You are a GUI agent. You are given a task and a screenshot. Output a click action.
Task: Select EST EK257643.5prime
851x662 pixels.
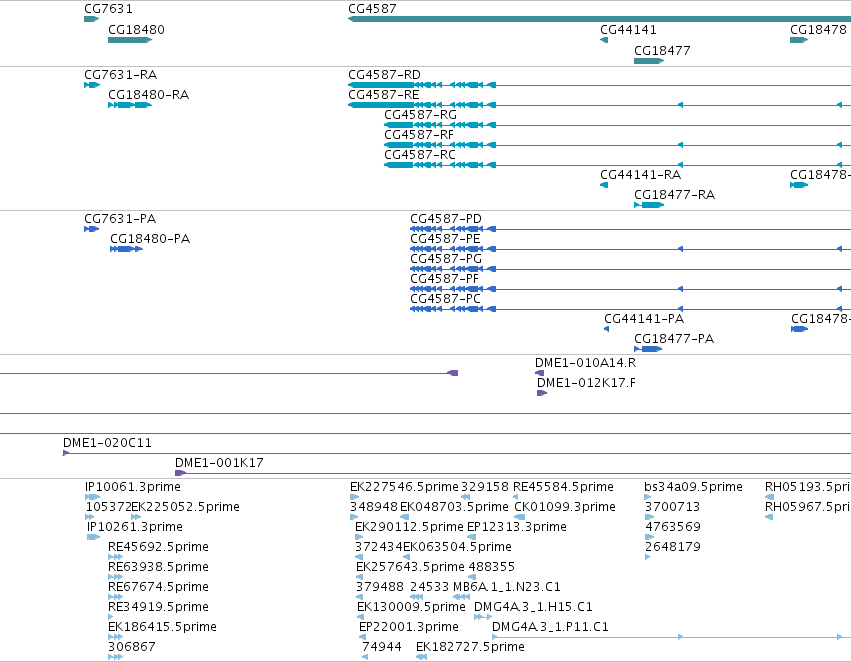pos(410,567)
